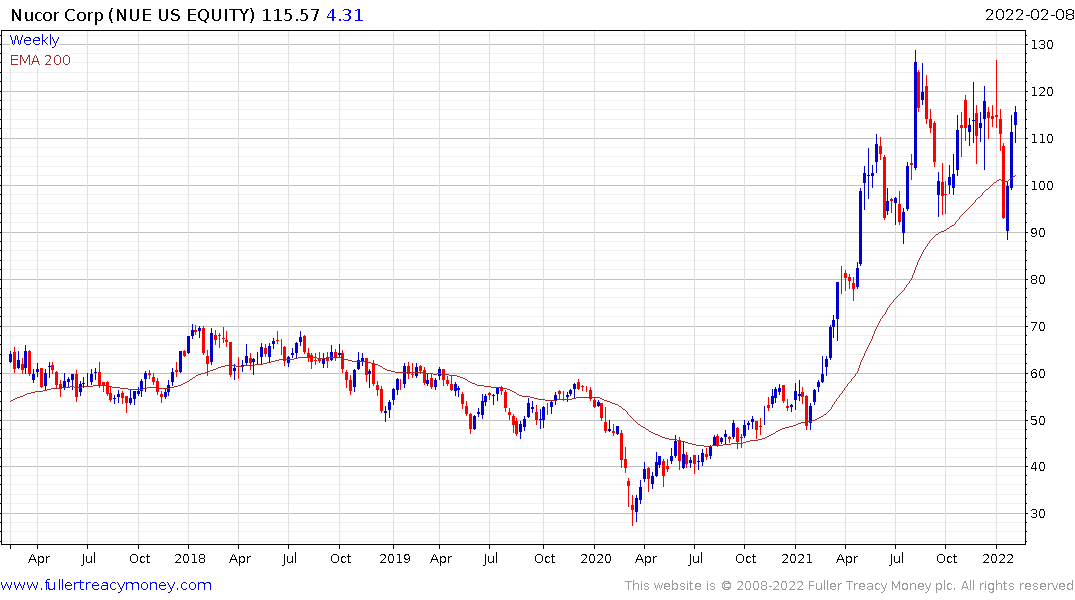Viewport: 1075px width, 600px height.
Task: Click the EMA 200 legend label
Action: (40, 60)
